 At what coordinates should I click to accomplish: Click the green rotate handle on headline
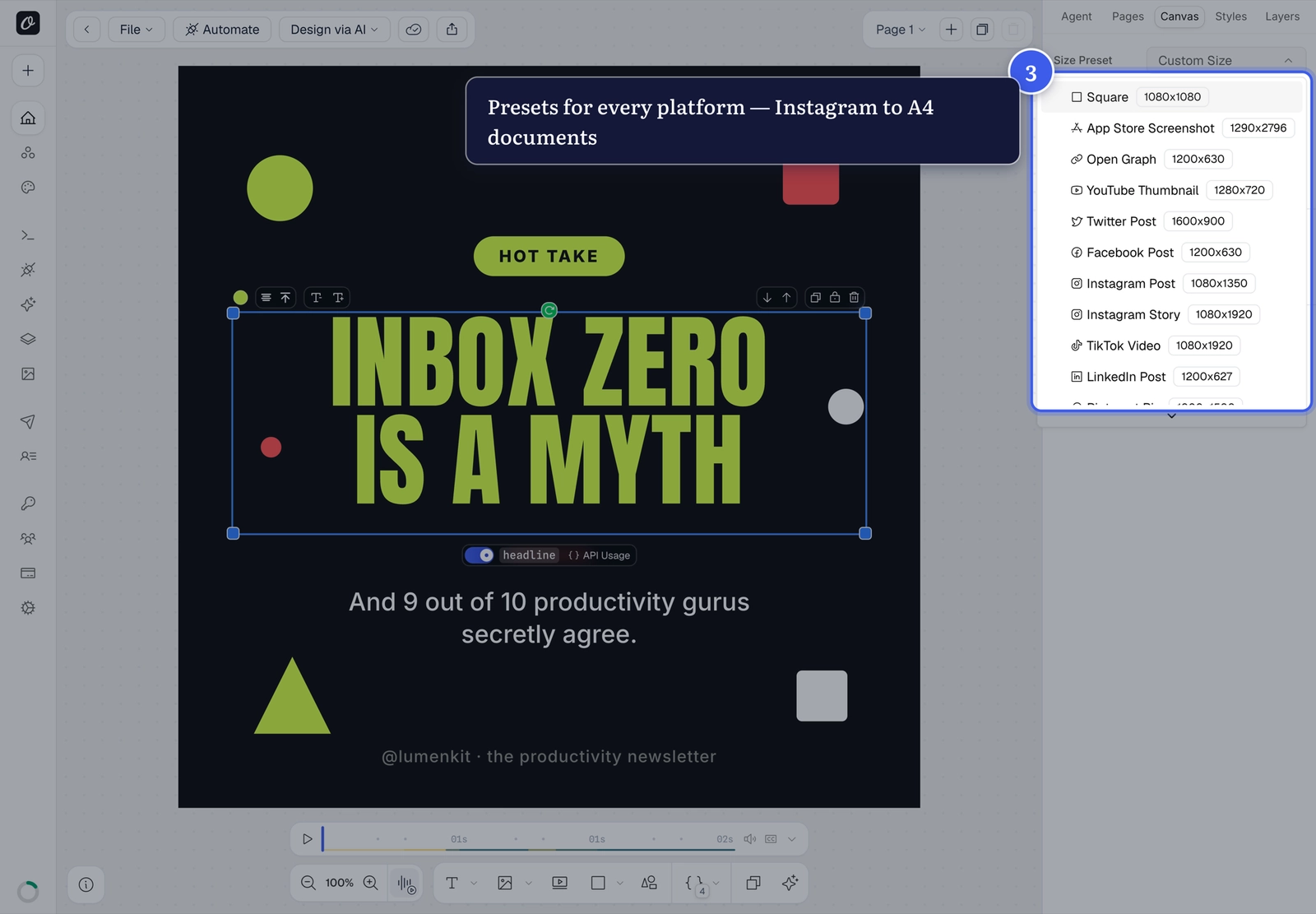(x=549, y=310)
